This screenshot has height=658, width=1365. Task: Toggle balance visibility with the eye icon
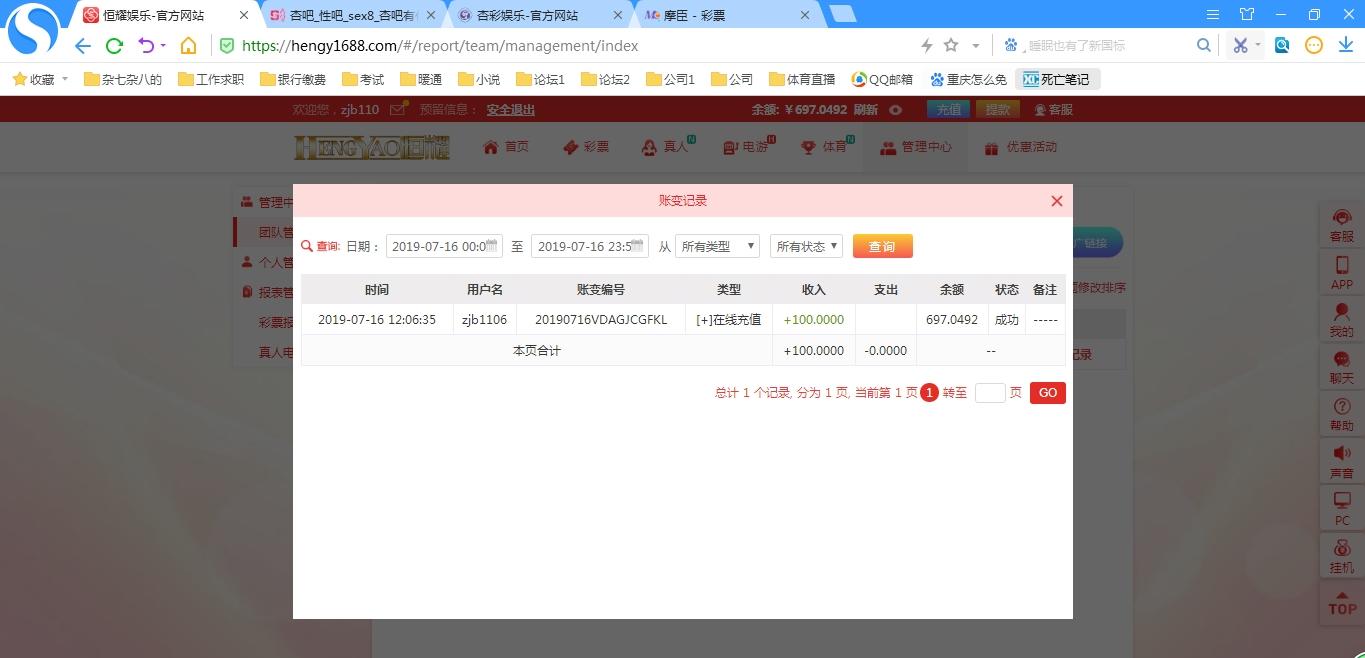pyautogui.click(x=895, y=110)
